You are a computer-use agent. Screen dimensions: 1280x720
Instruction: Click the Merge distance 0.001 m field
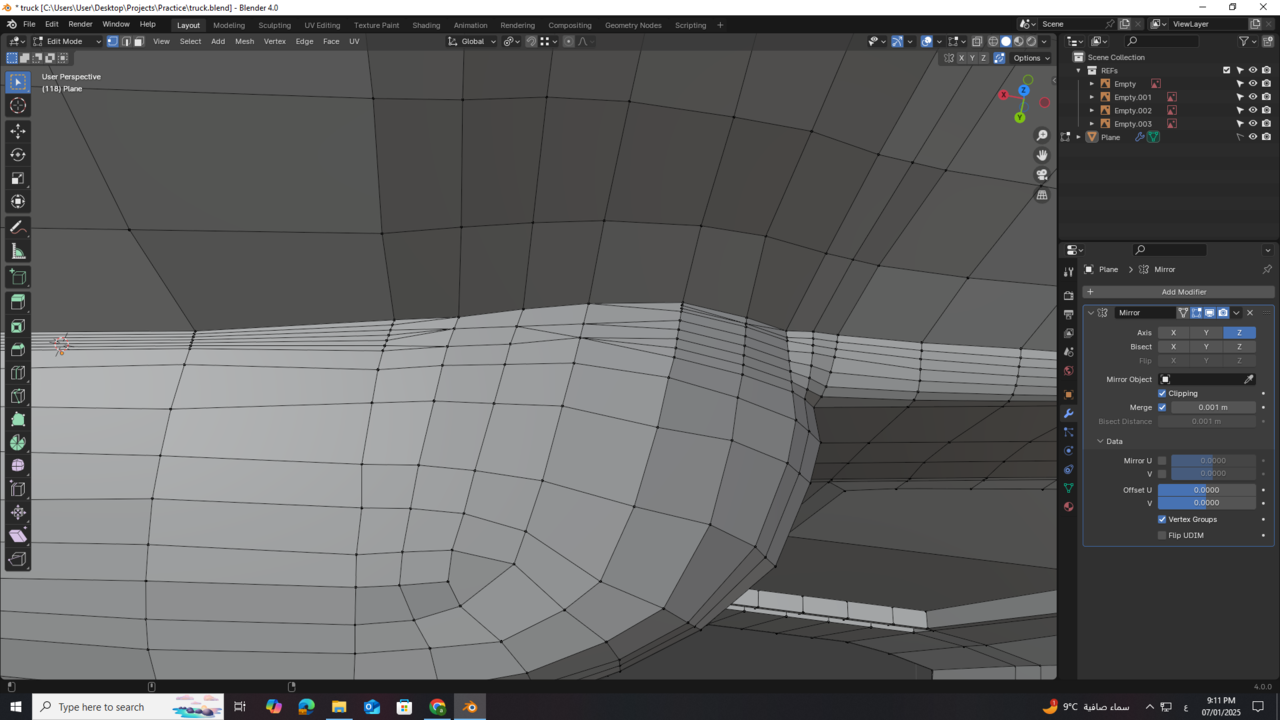(x=1213, y=407)
